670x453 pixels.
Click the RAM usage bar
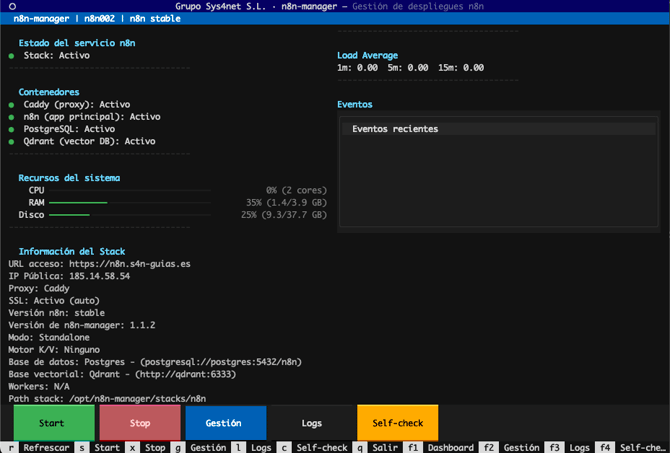point(78,202)
